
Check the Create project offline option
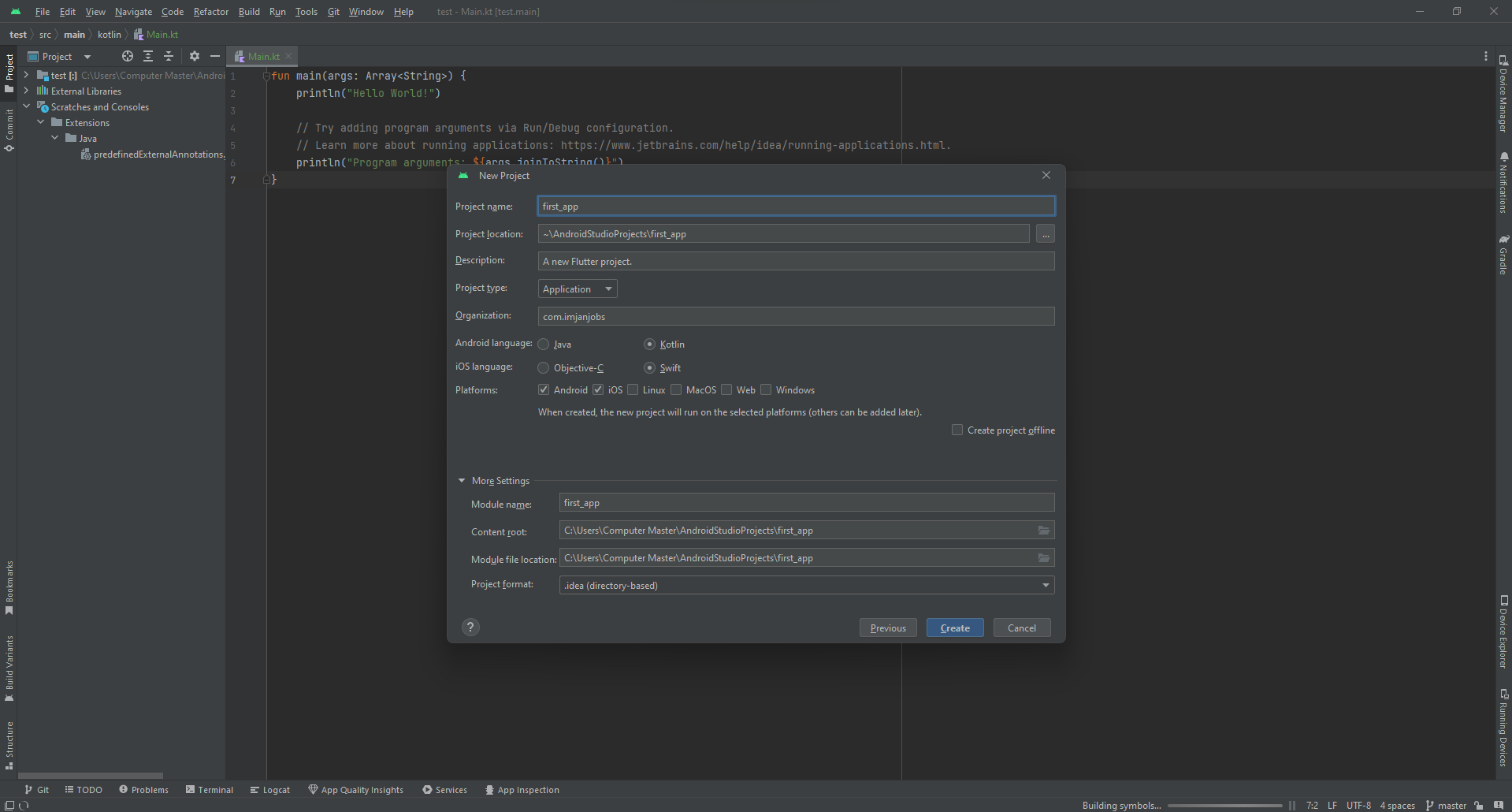[x=957, y=430]
